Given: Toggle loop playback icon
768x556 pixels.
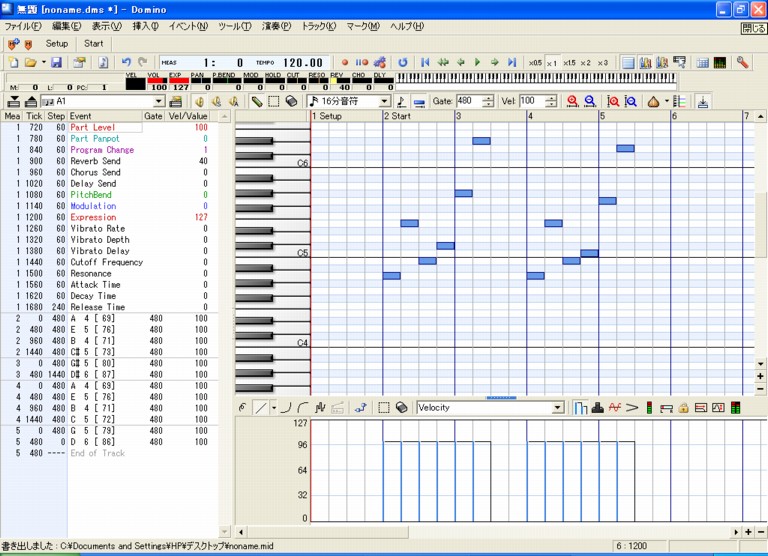Looking at the screenshot, I should coord(403,62).
